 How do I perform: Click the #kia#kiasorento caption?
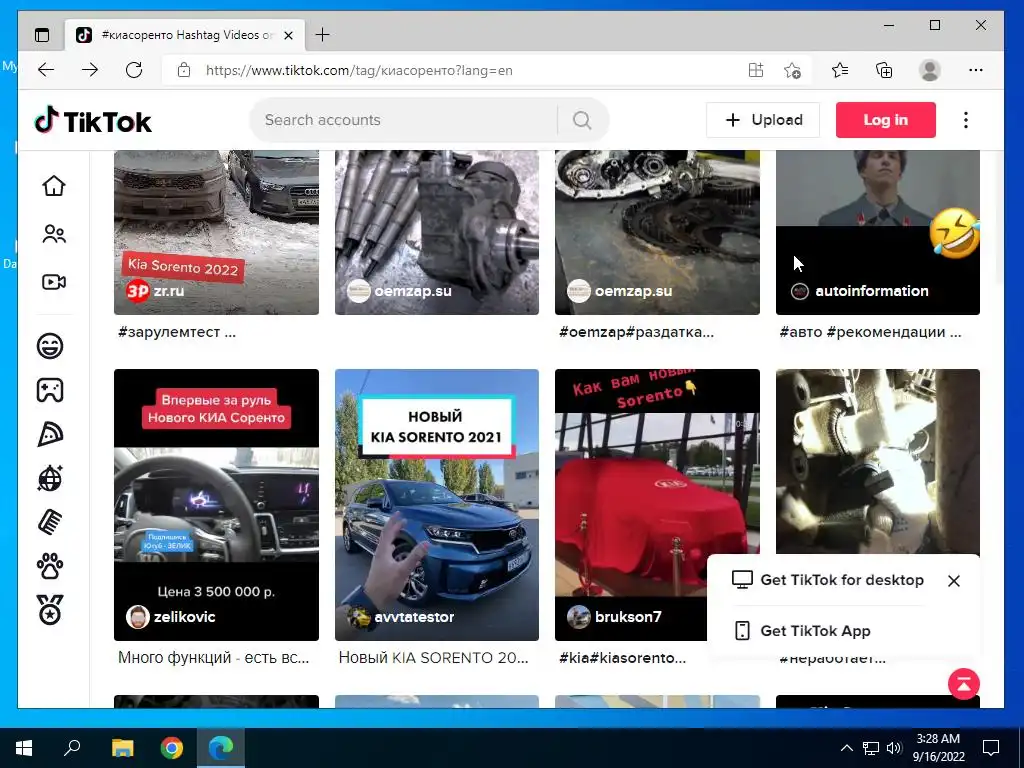click(x=622, y=658)
